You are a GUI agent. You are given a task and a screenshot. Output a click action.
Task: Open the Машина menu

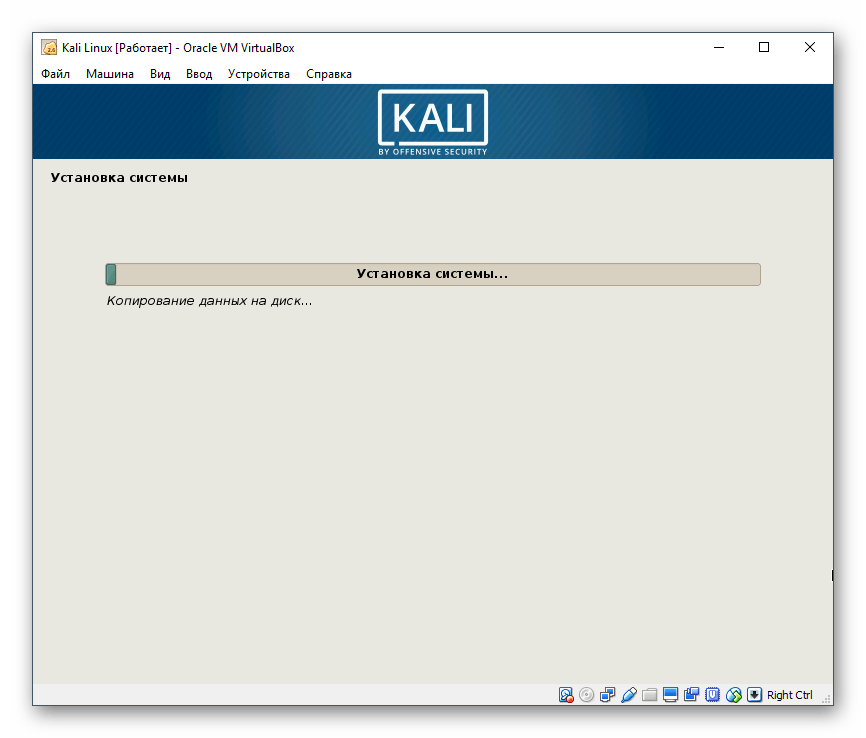point(110,73)
